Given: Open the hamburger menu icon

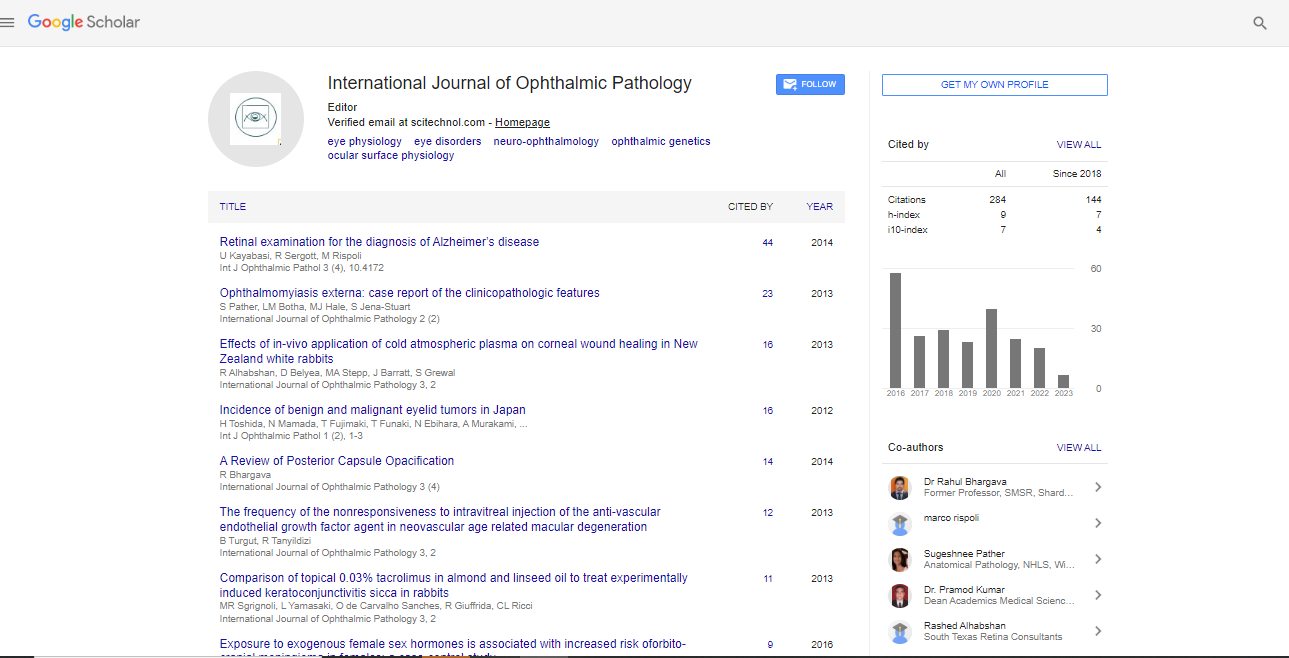Looking at the screenshot, I should tap(8, 23).
